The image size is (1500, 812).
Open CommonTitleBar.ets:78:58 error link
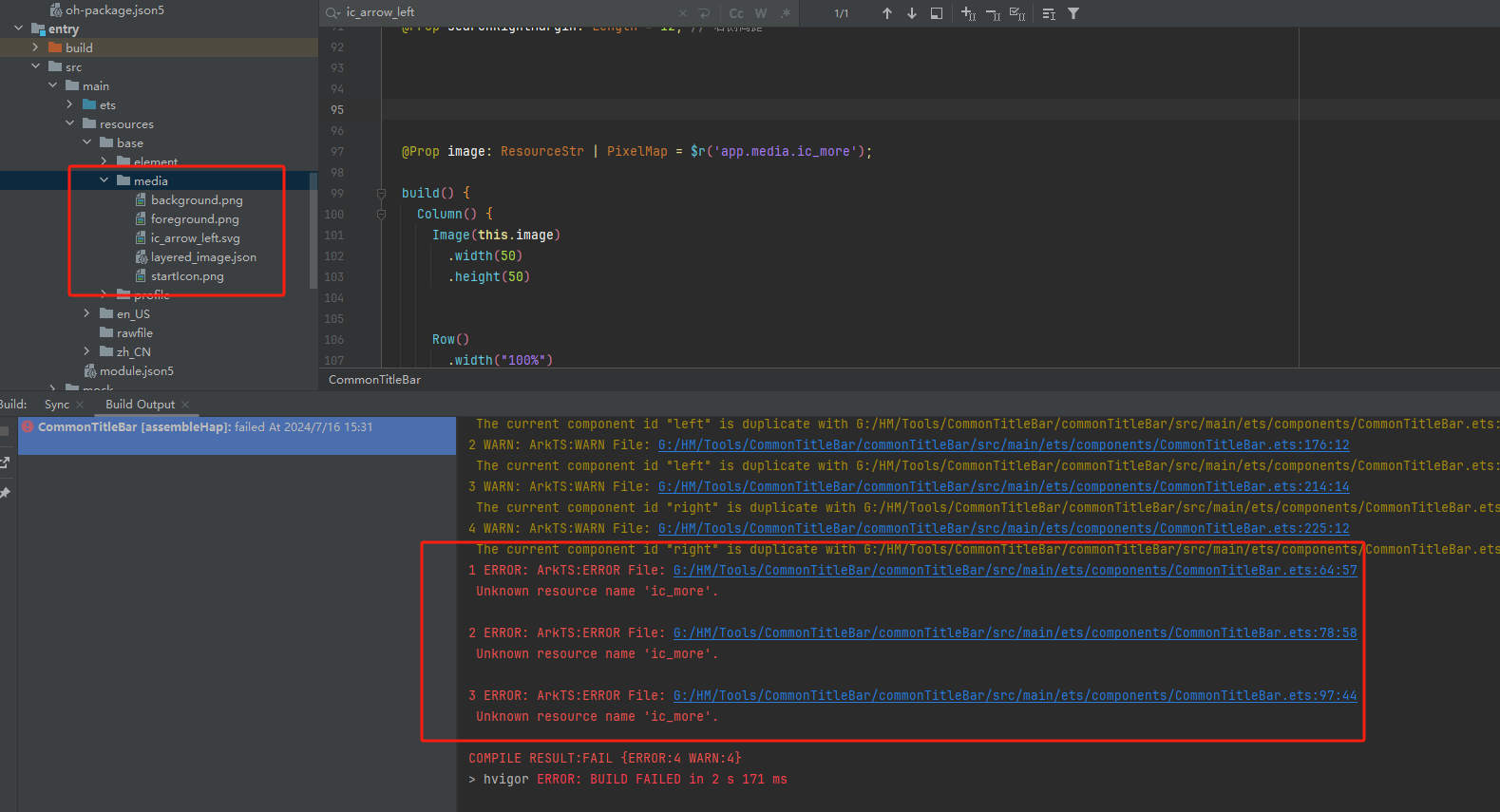(1015, 633)
